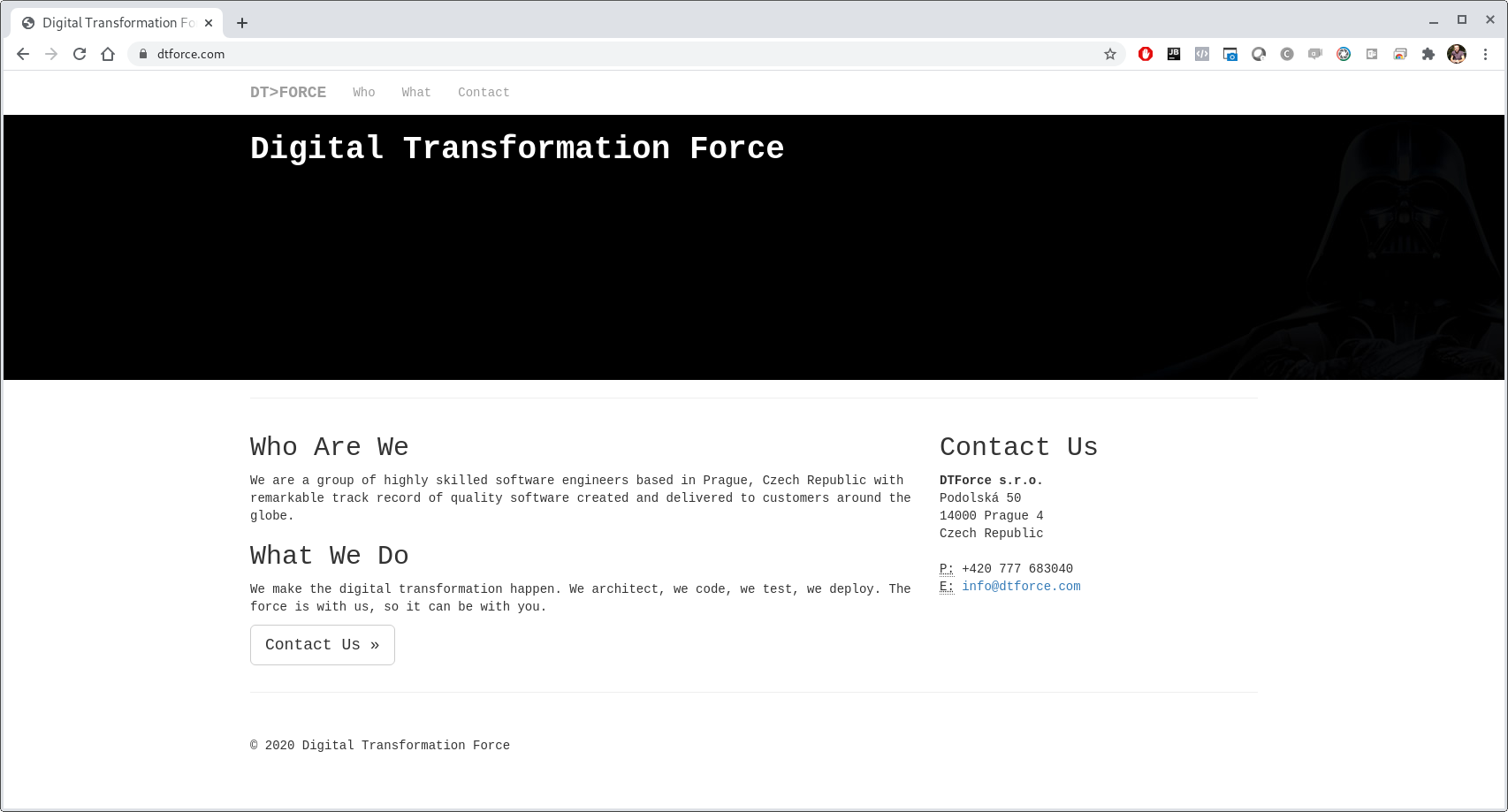Open the Chrome Remote Desktop extension icon

1400,54
